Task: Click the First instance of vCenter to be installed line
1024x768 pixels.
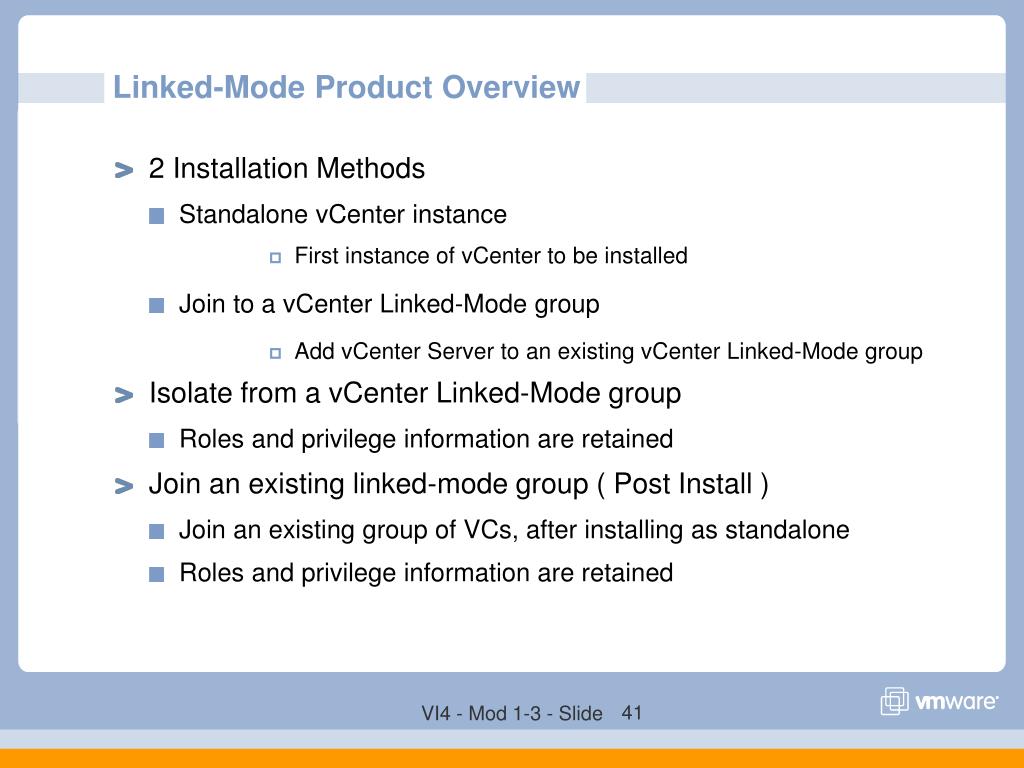Action: (x=491, y=255)
